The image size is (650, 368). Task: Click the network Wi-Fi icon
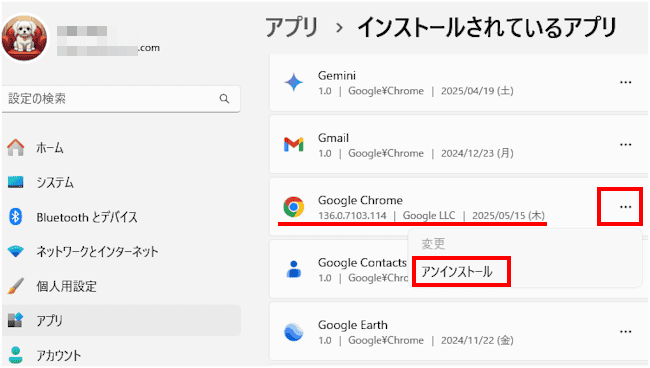tap(16, 251)
